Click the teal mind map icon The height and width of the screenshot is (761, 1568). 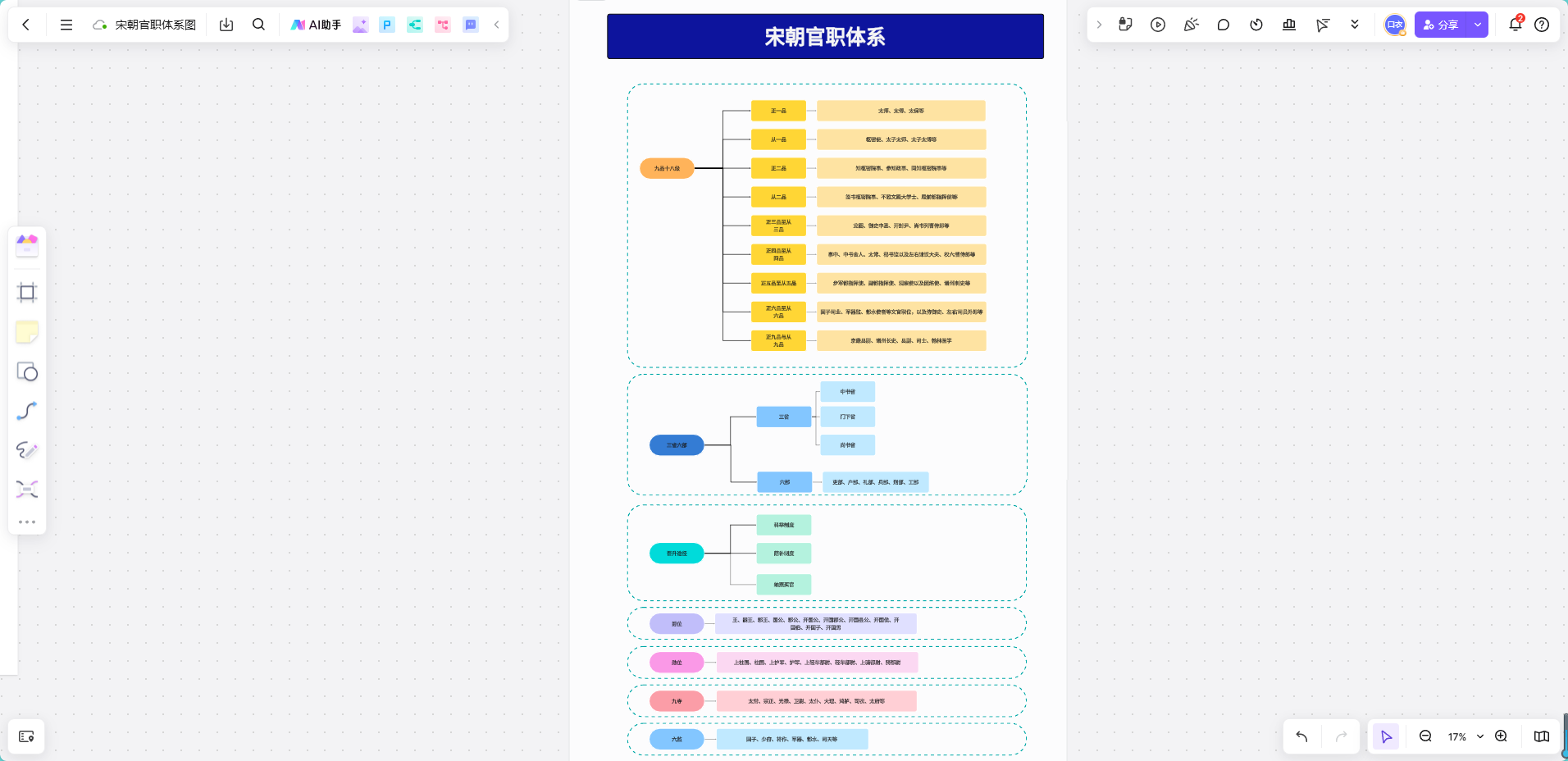[x=415, y=25]
